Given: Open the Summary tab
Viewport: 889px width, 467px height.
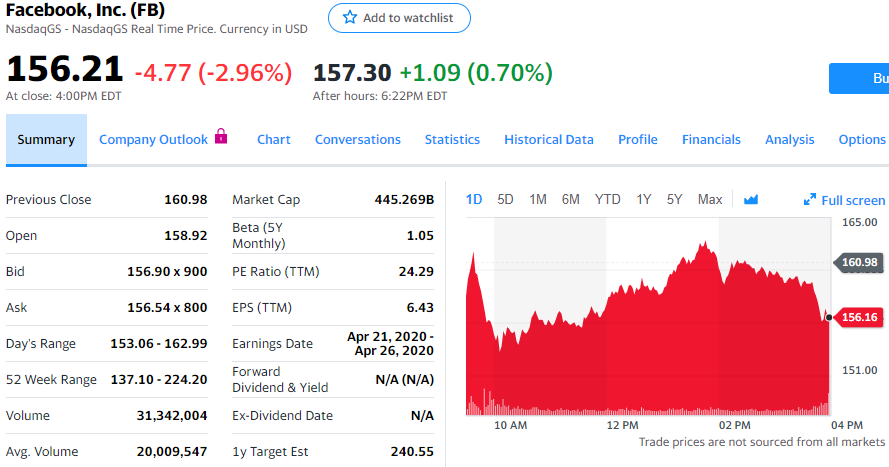Looking at the screenshot, I should point(46,140).
